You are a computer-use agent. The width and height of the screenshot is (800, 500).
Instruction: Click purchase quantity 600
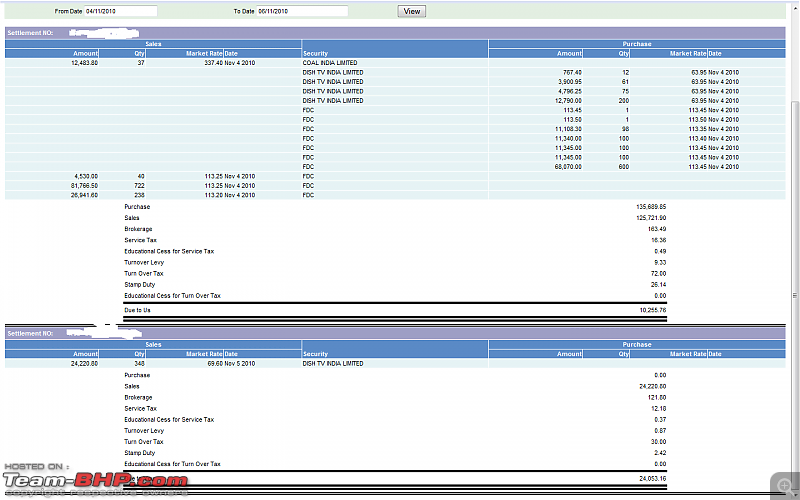click(x=623, y=167)
